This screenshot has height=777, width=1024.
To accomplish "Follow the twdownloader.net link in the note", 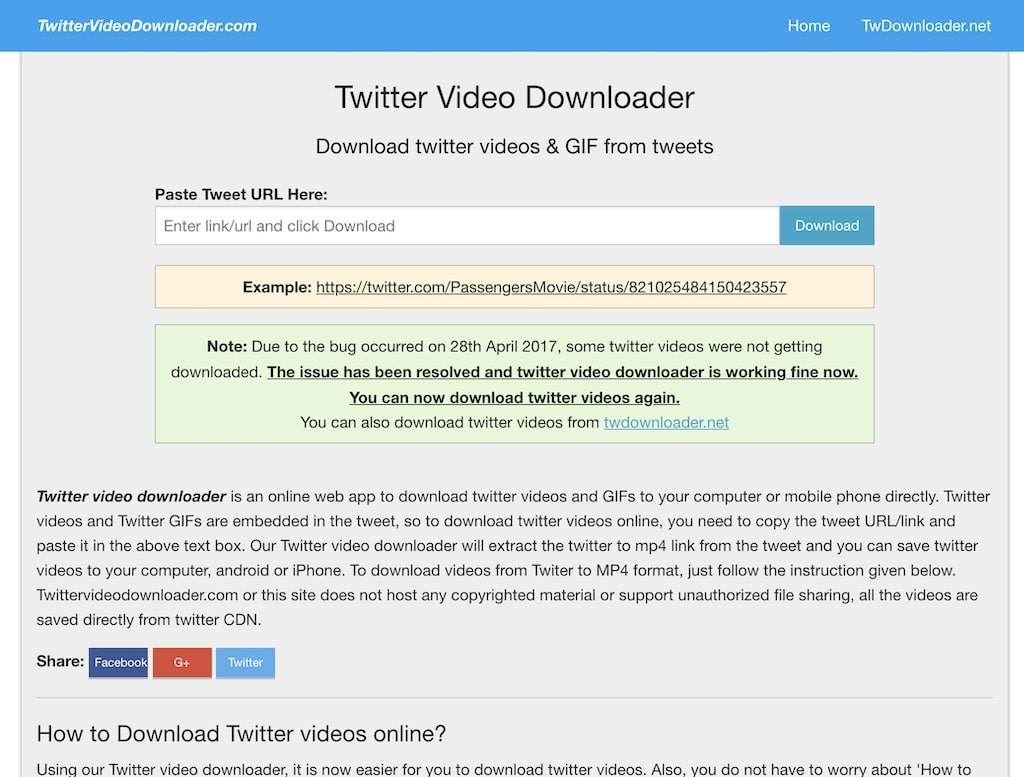I will 666,422.
